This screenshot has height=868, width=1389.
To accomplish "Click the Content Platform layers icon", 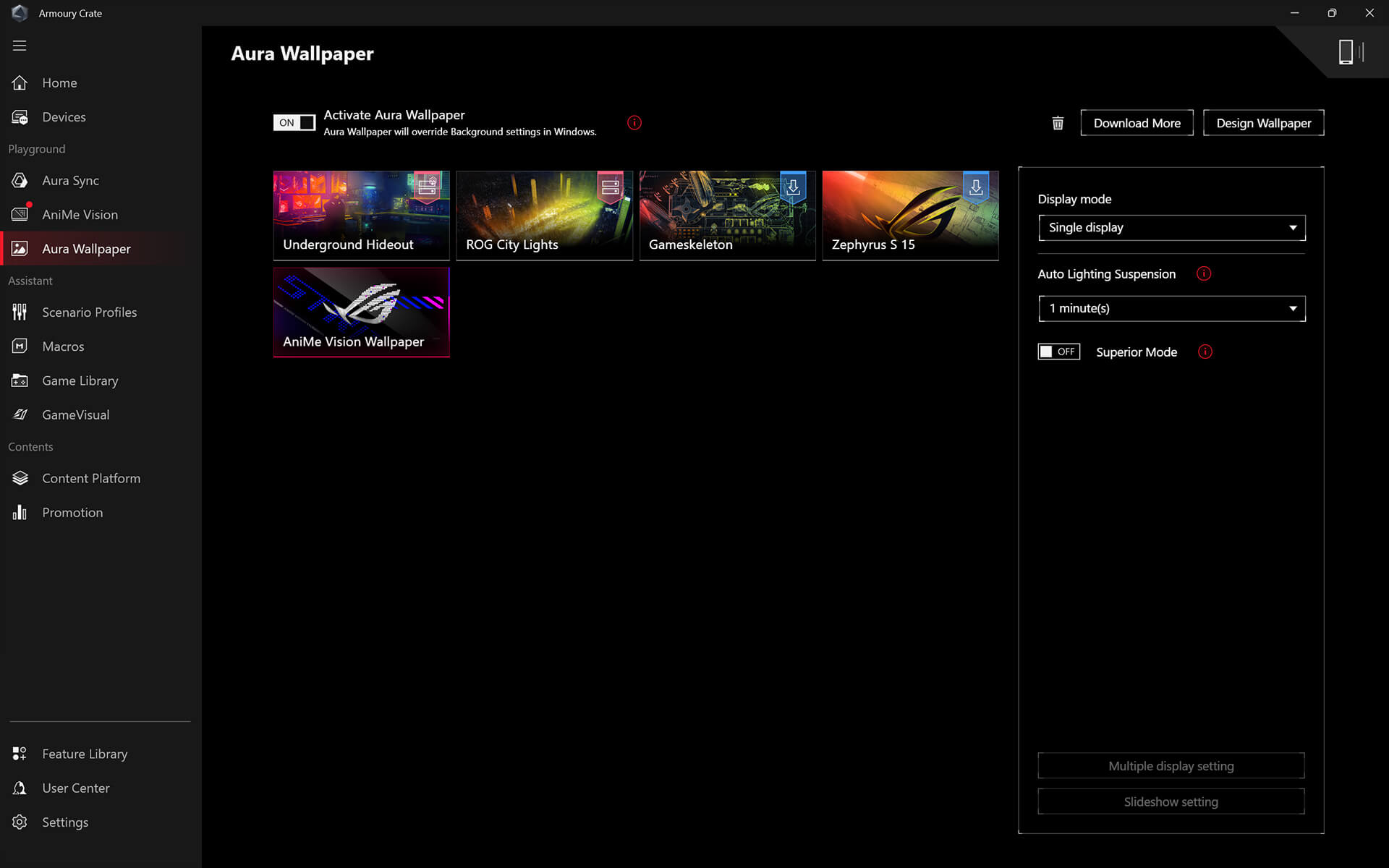I will click(20, 478).
